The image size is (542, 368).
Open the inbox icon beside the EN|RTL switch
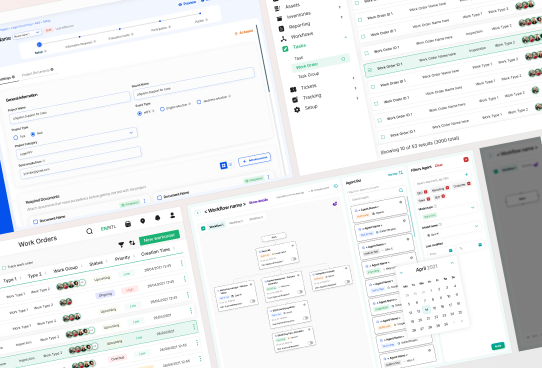pyautogui.click(x=128, y=224)
